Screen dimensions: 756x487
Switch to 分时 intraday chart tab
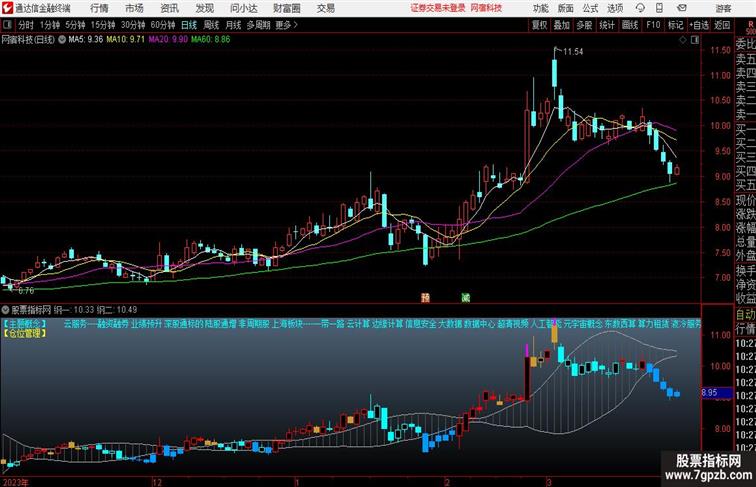tap(26, 25)
